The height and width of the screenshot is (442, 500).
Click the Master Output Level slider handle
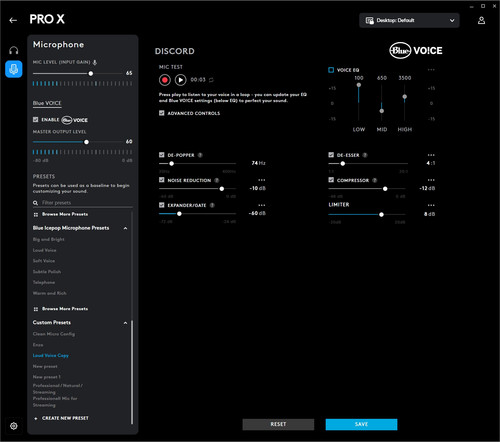(x=86, y=142)
